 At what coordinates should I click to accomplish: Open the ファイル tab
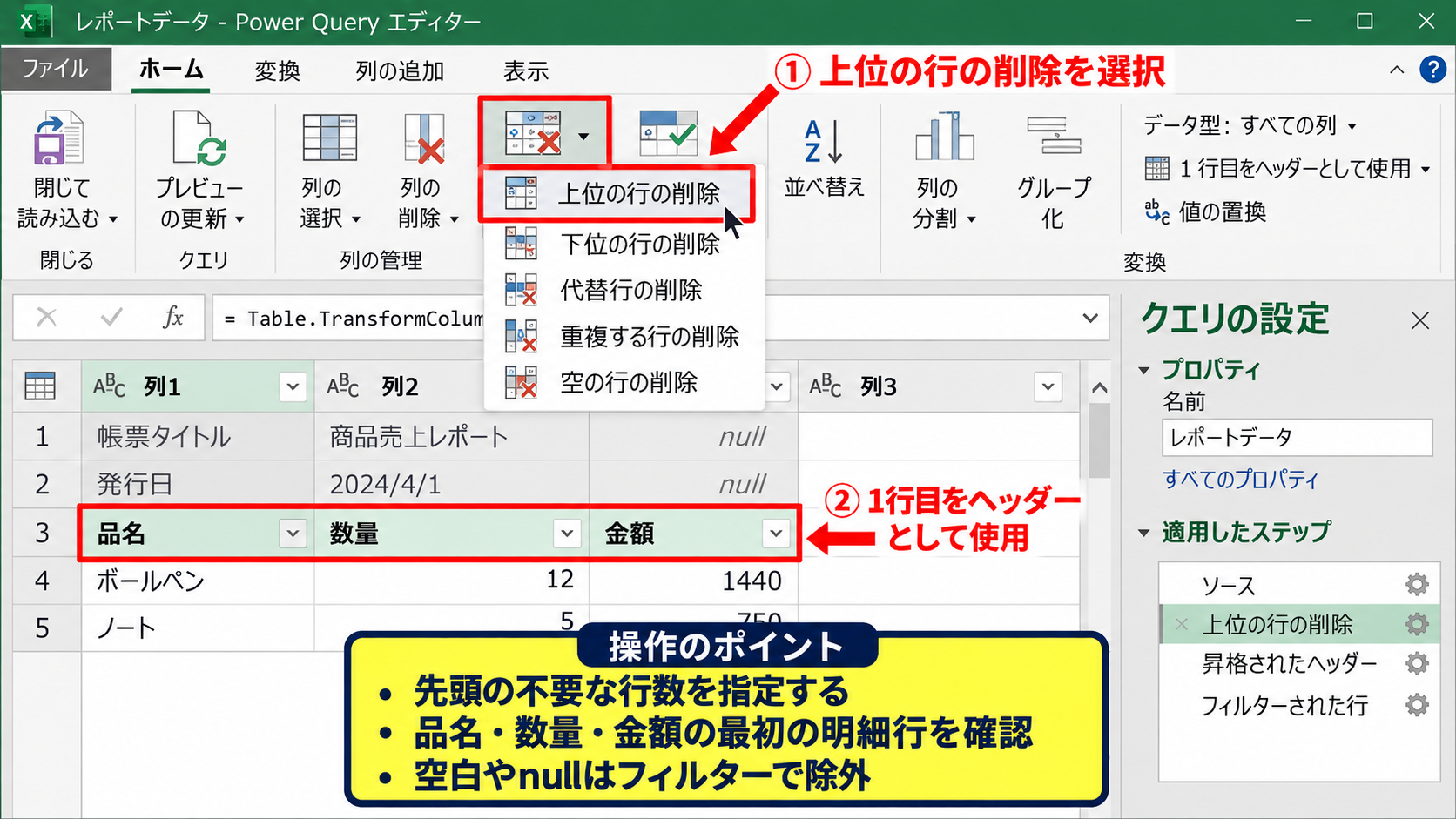click(56, 69)
